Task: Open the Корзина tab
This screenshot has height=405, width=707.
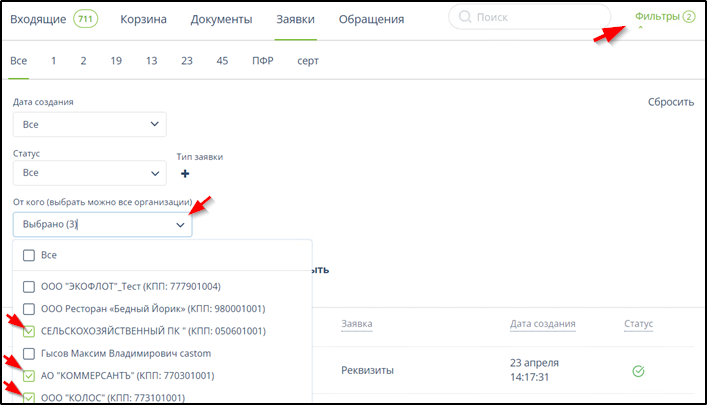Action: [143, 19]
